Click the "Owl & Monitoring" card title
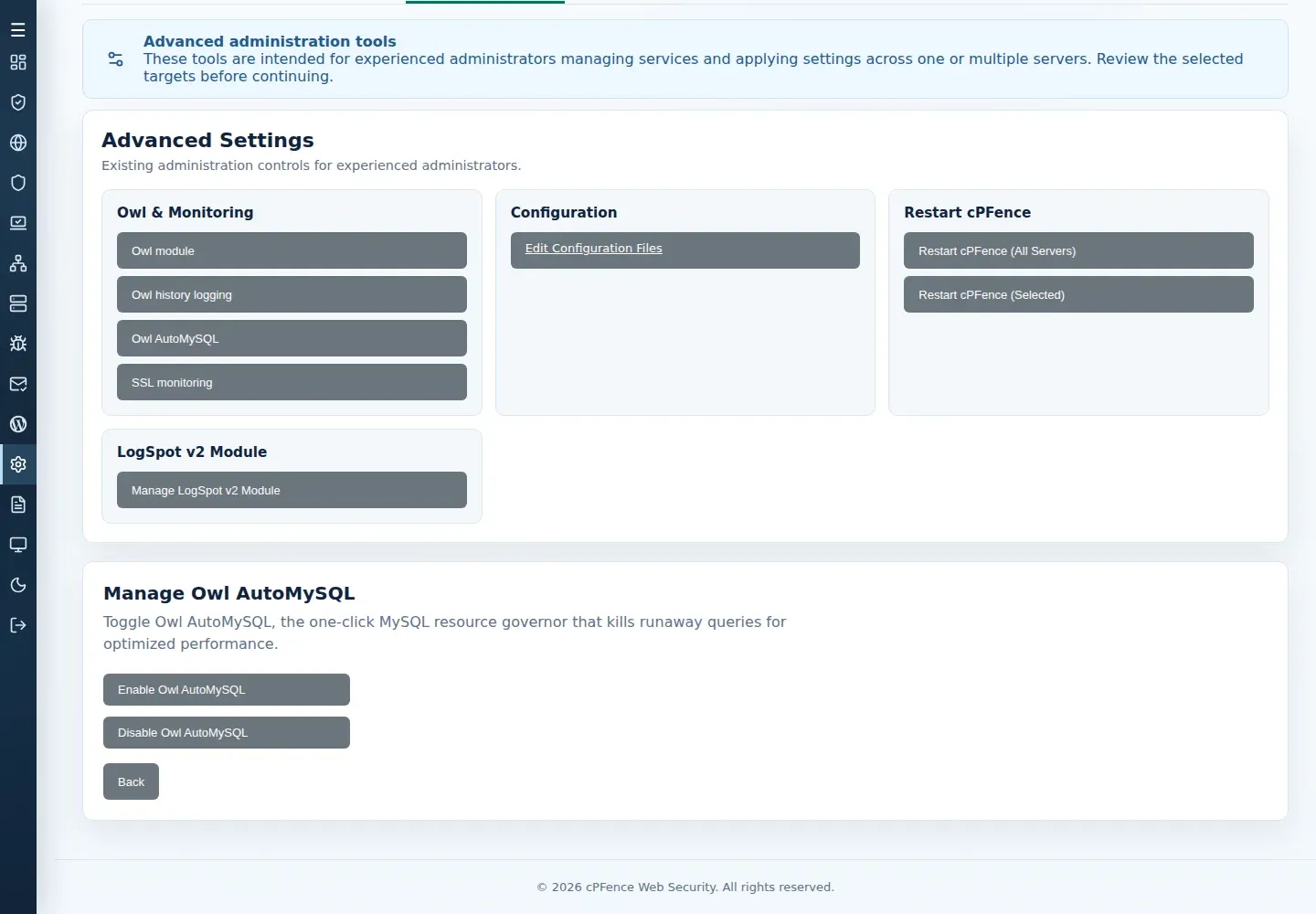 (186, 212)
